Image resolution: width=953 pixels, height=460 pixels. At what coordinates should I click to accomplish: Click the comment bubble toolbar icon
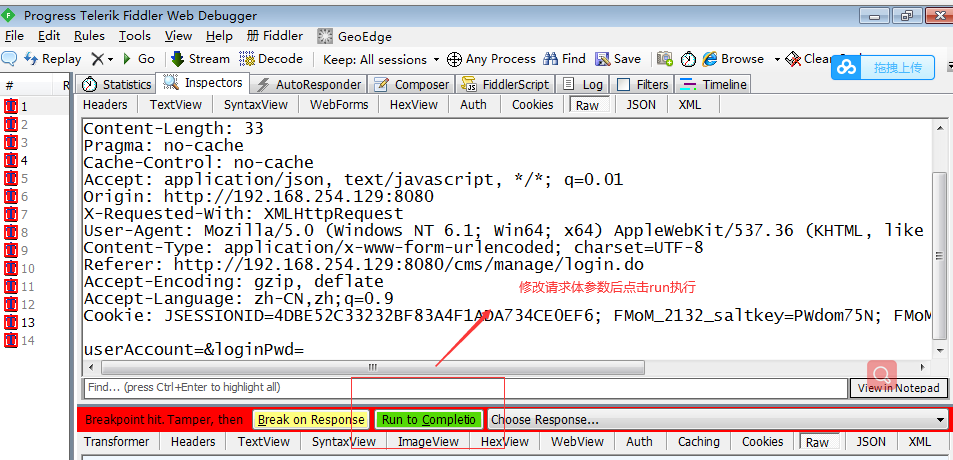[9, 59]
